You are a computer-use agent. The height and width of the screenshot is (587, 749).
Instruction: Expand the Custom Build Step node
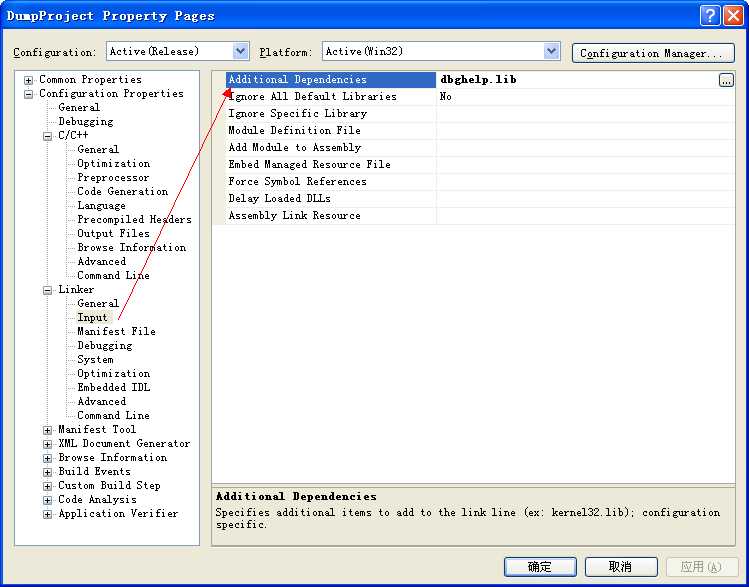point(47,486)
